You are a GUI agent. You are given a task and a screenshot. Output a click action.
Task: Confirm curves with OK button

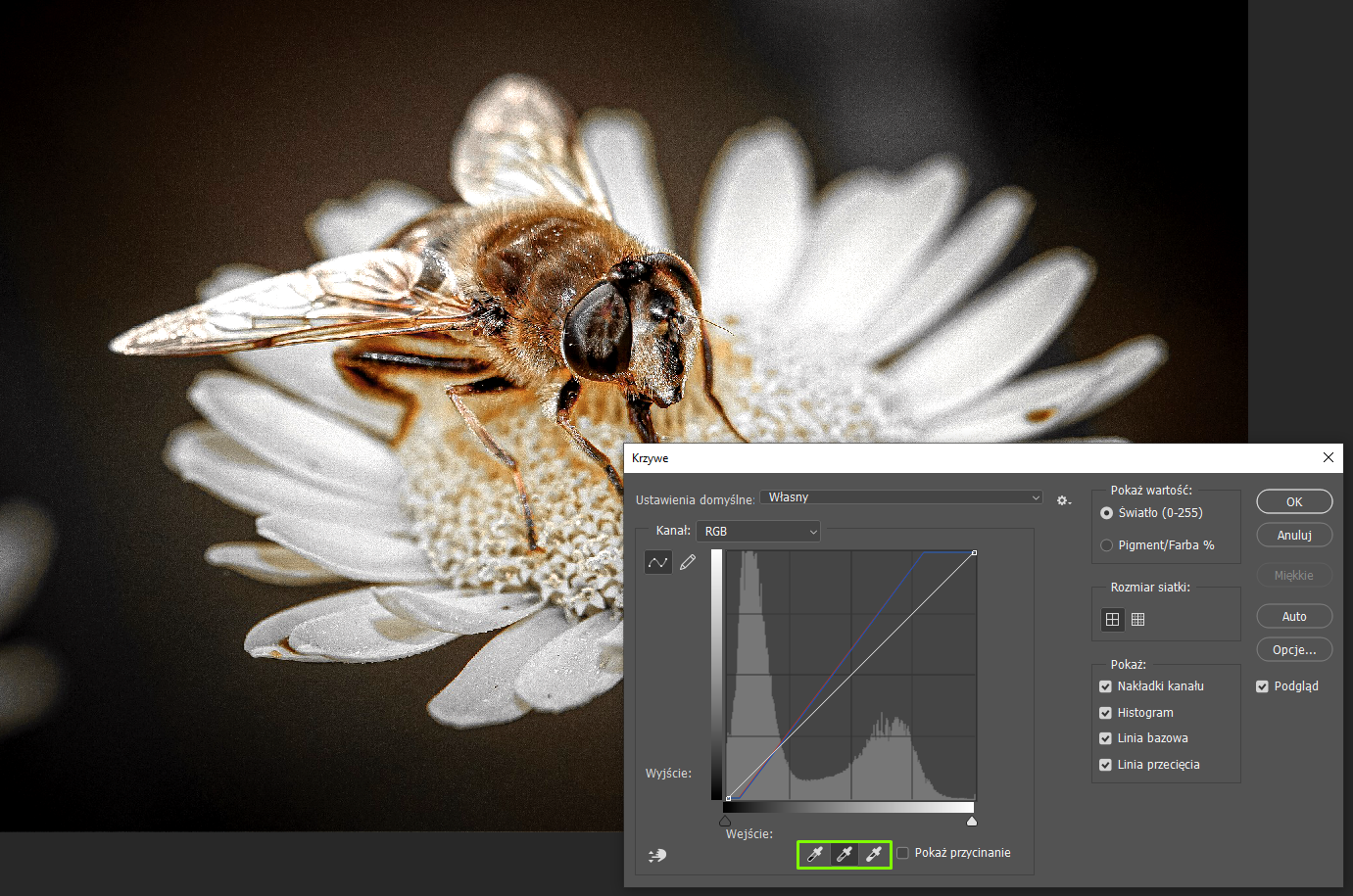[x=1294, y=501]
